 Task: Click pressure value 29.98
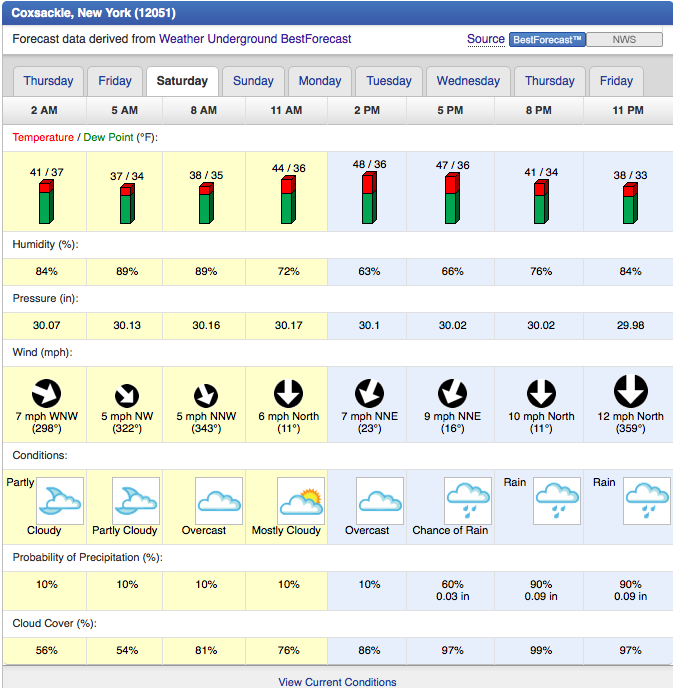point(630,326)
